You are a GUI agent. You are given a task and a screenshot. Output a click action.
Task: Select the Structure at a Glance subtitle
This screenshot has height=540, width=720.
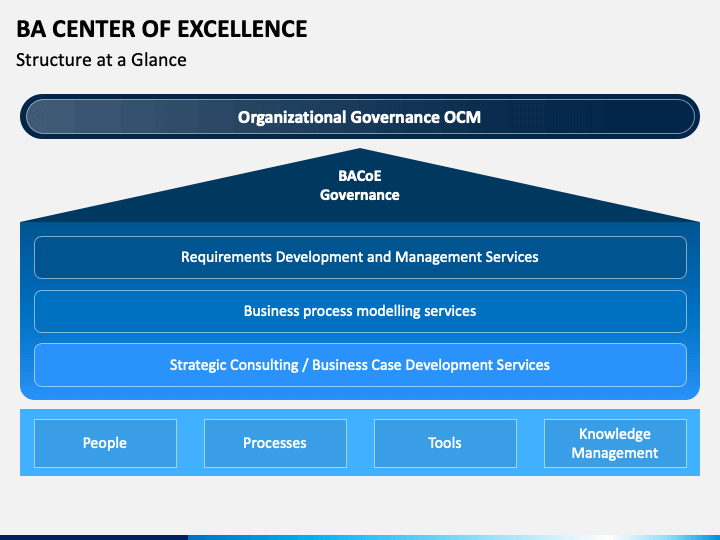click(101, 60)
